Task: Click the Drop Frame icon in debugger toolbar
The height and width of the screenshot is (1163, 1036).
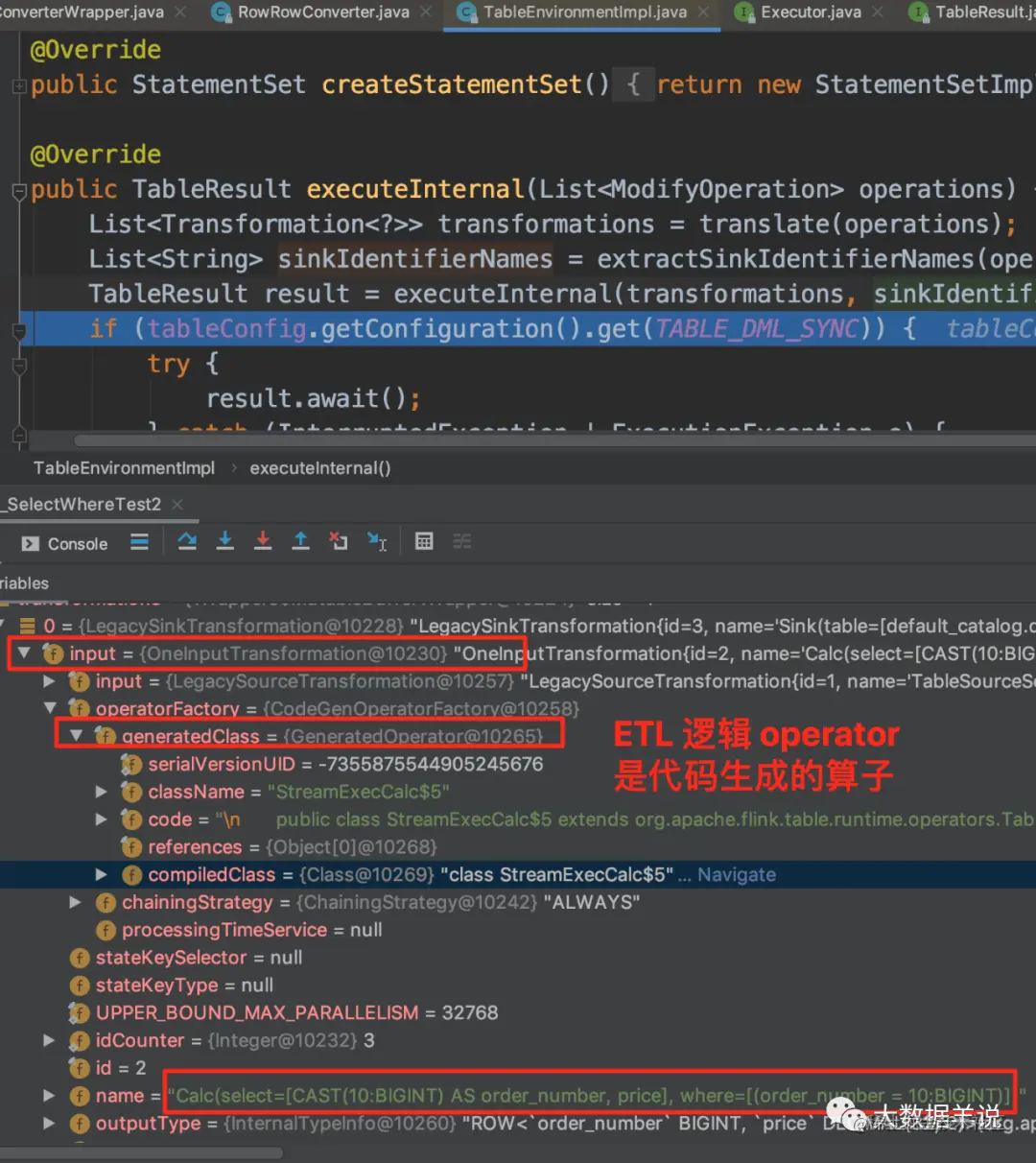Action: (x=339, y=542)
